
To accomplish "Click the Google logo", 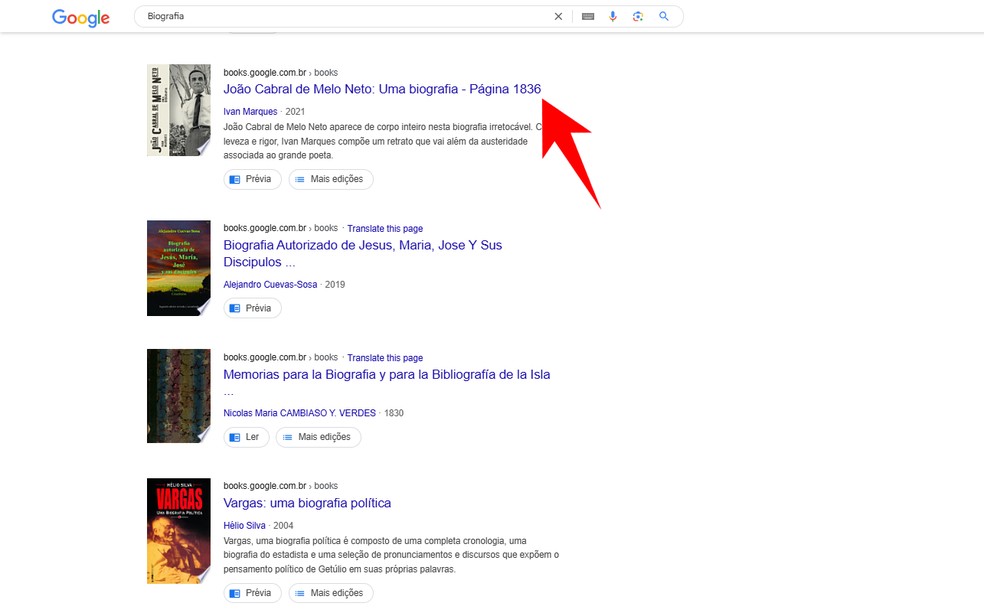I will point(80,18).
